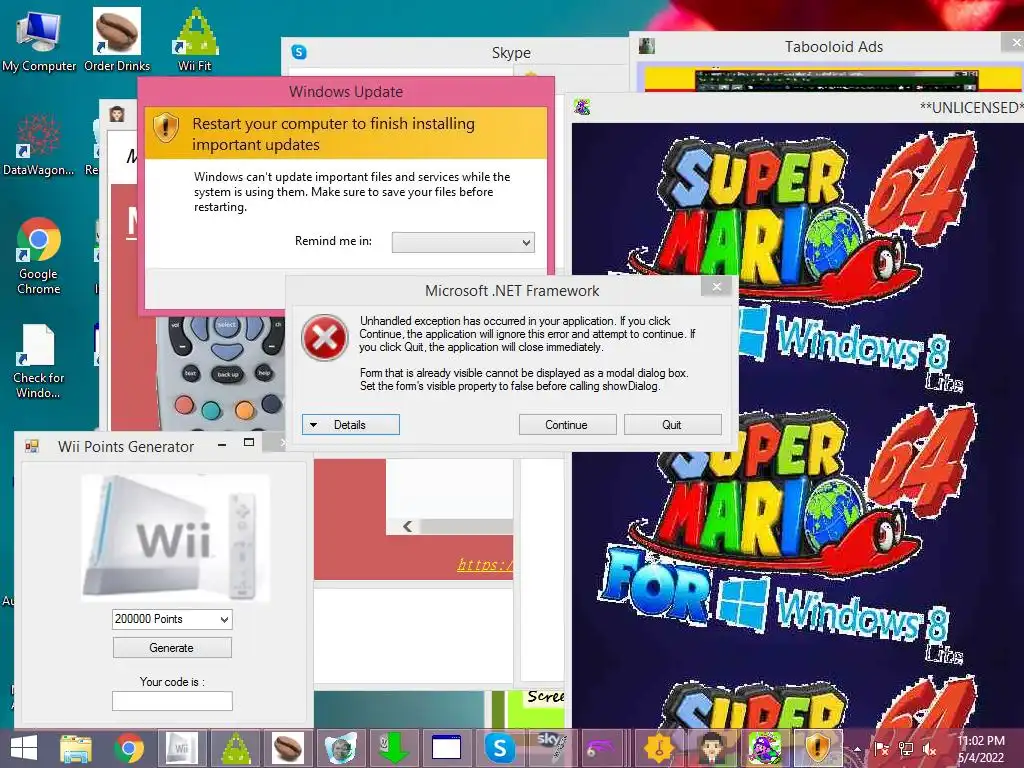Viewport: 1024px width, 768px height.
Task: Click the muted volume tray icon
Action: pos(929,749)
